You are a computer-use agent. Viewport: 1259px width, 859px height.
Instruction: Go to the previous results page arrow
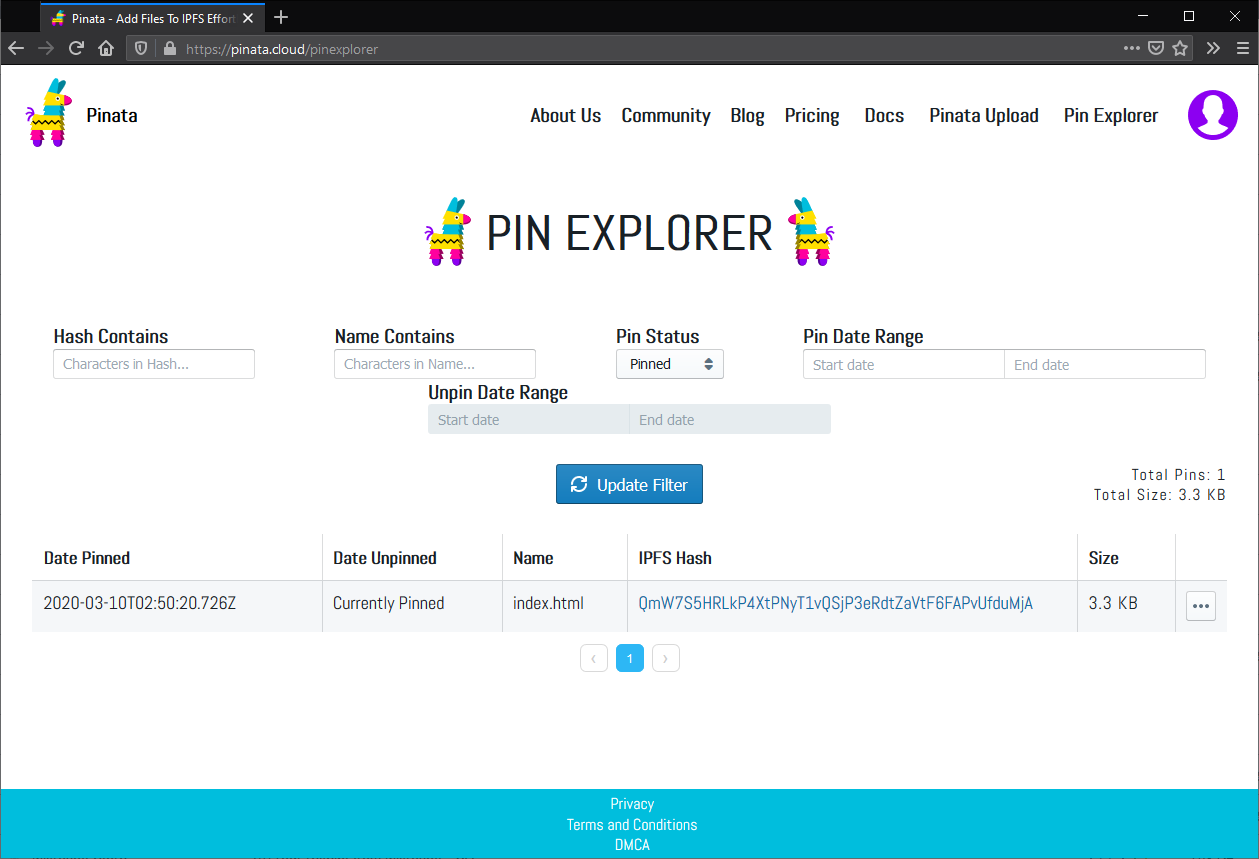[x=594, y=658]
